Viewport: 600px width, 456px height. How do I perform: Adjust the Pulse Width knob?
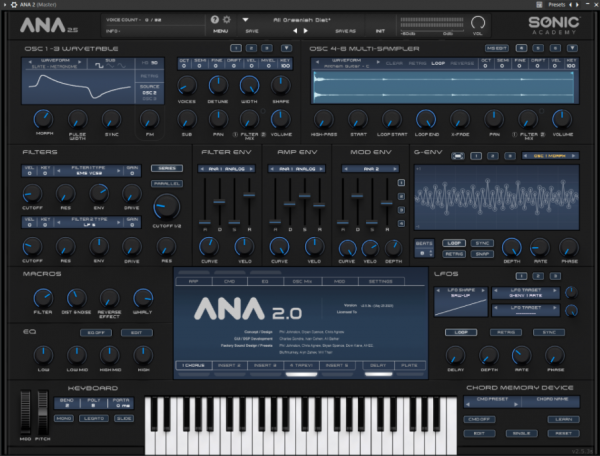77,119
